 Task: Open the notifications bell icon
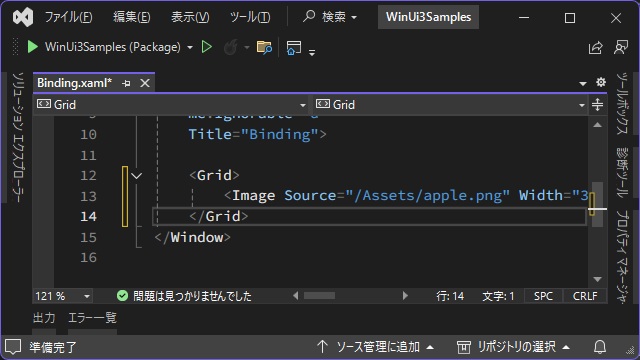[600, 347]
